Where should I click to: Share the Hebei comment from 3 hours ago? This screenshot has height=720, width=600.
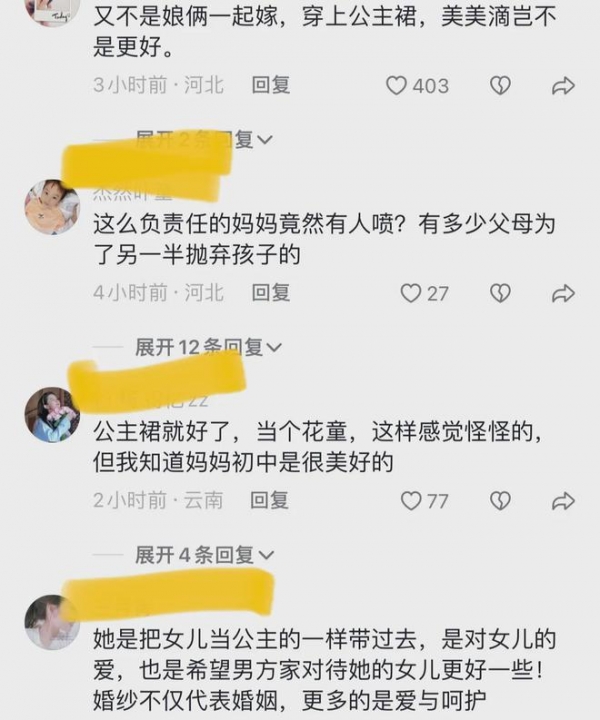point(563,86)
